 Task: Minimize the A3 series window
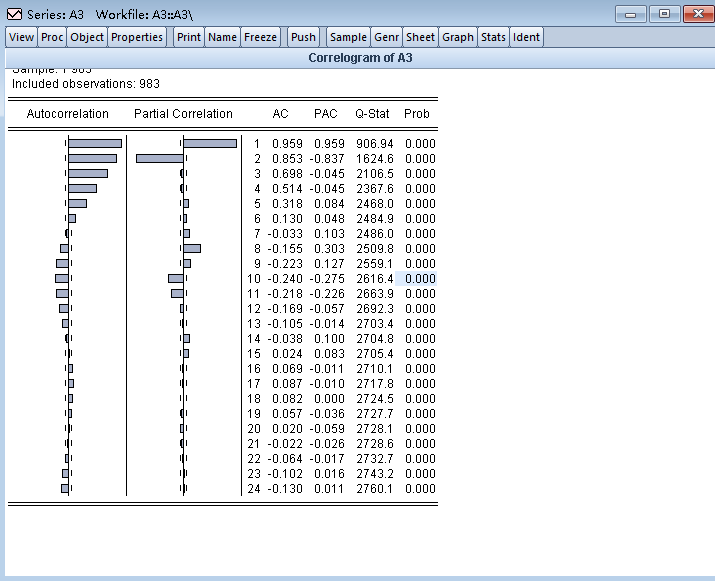click(629, 14)
